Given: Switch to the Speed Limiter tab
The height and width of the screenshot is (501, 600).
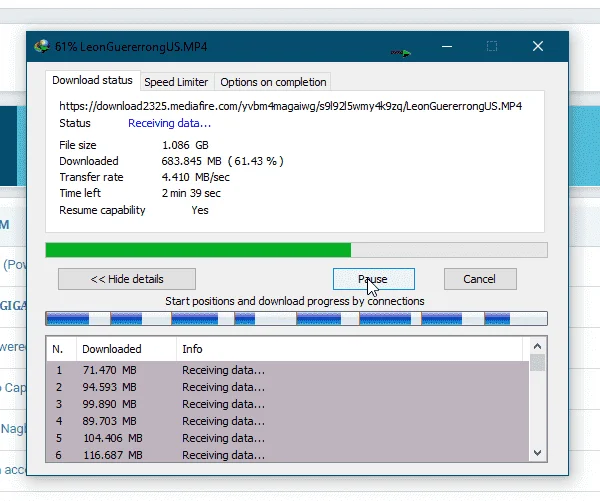Looking at the screenshot, I should (x=176, y=82).
